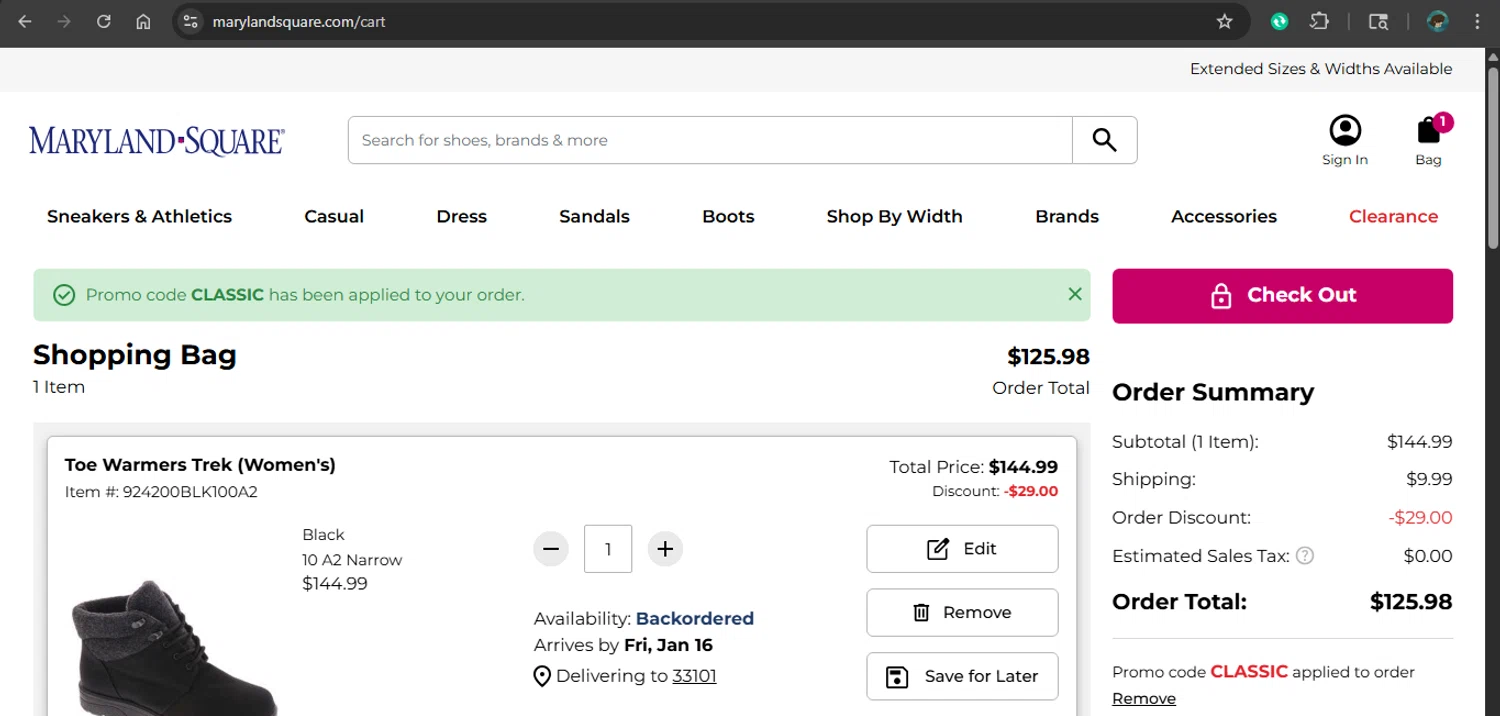View site information icon in the address bar
1500x716 pixels.
(191, 21)
